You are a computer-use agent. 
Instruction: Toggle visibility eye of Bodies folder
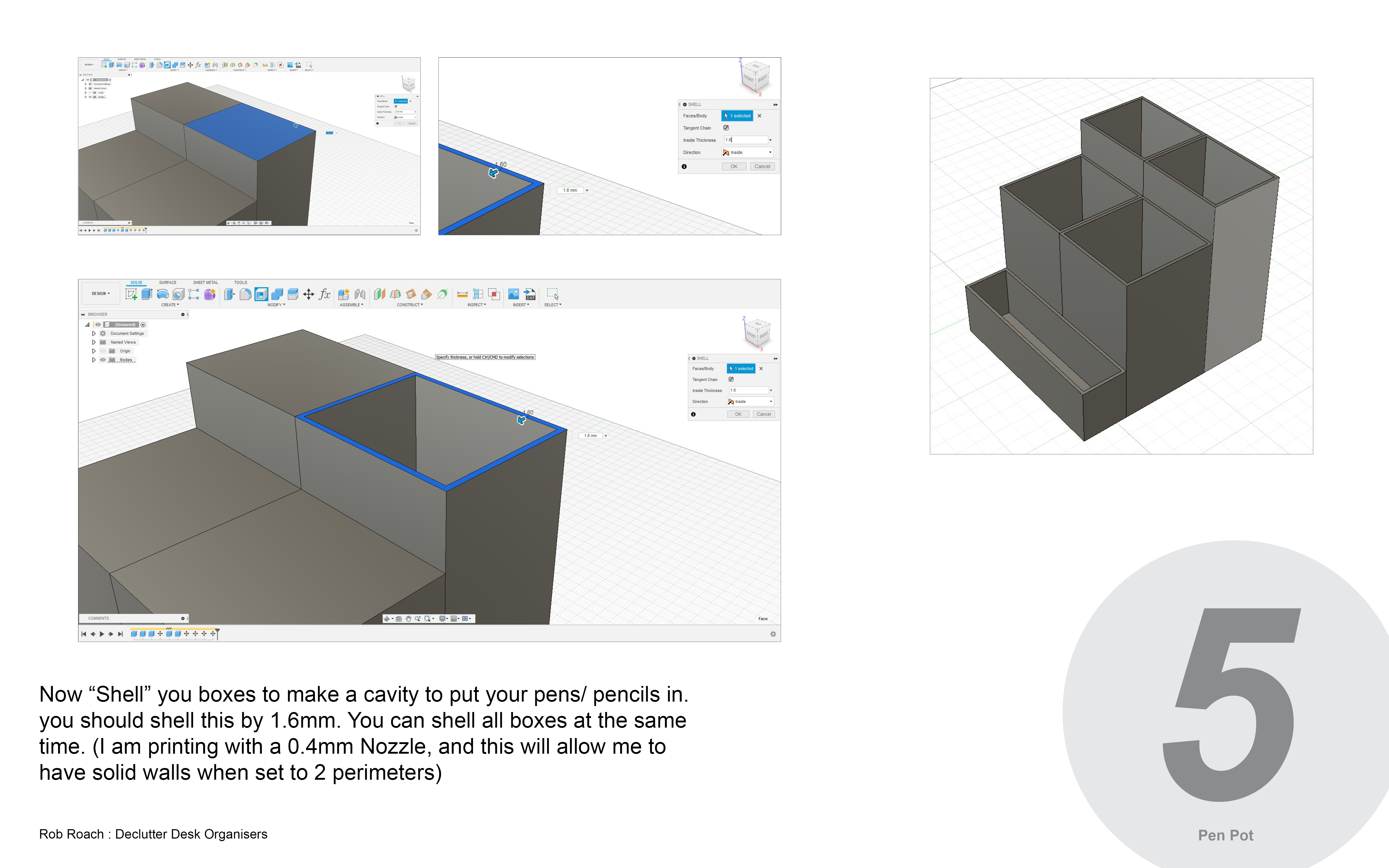pos(103,360)
